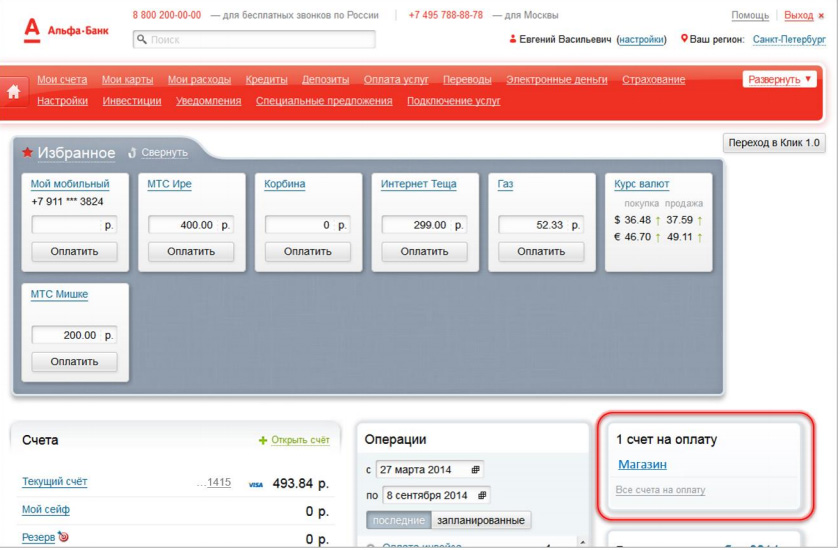Open Настройки menu item in red bar
This screenshot has width=840, height=550.
coord(62,101)
